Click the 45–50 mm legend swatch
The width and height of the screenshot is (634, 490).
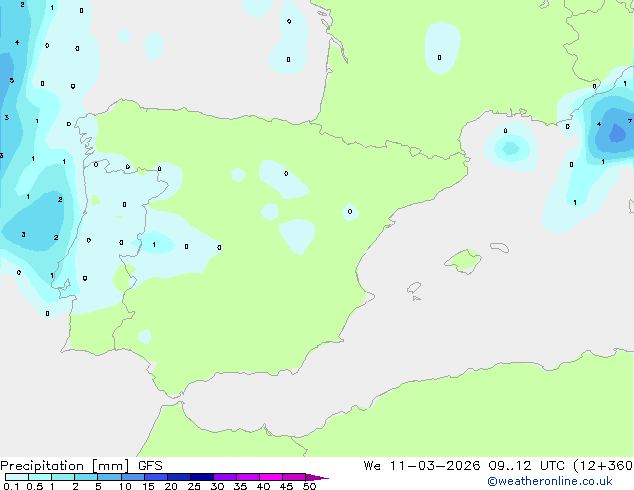pos(294,477)
